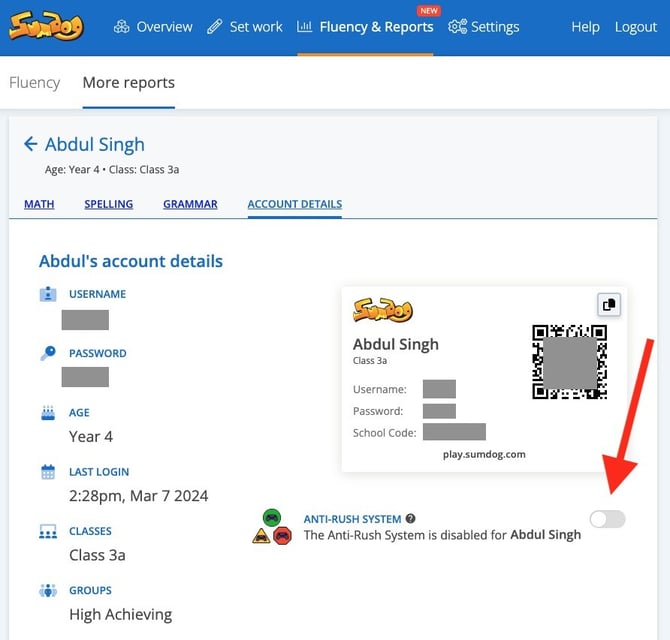The width and height of the screenshot is (670, 640).
Task: Click the Anti-Rush System help question icon
Action: click(x=410, y=518)
